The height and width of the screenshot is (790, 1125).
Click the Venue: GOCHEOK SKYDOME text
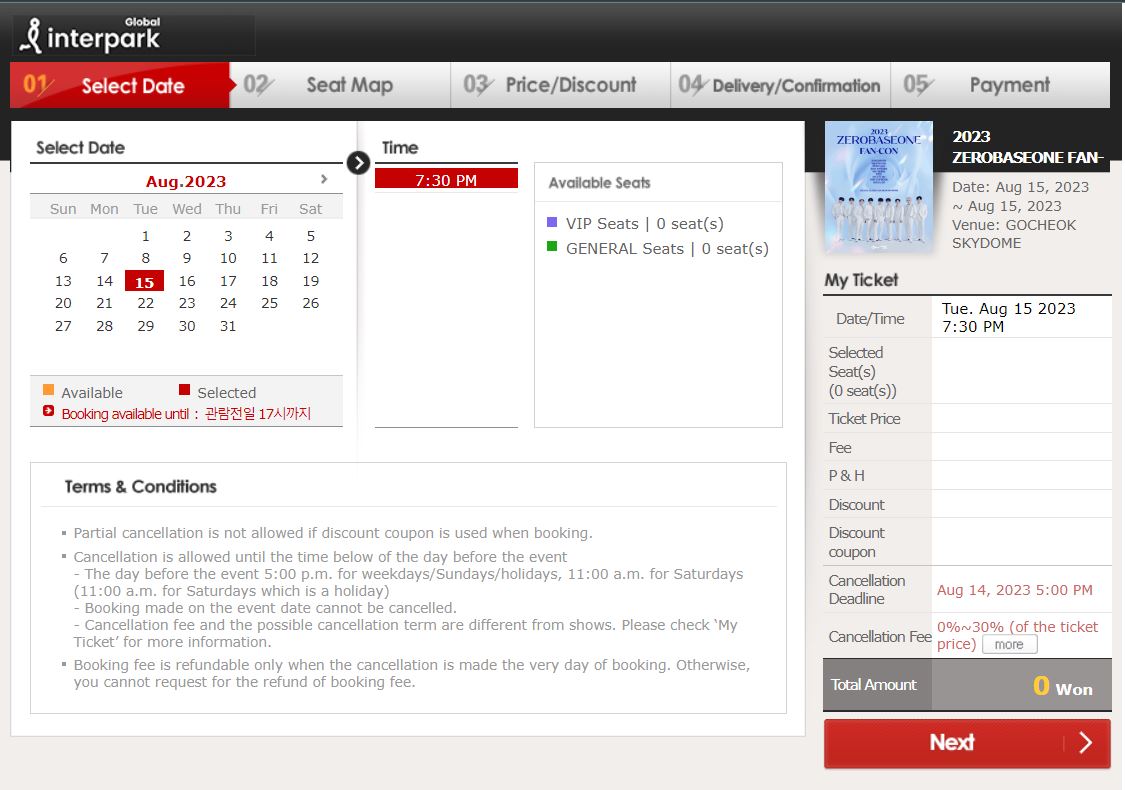tap(1014, 234)
